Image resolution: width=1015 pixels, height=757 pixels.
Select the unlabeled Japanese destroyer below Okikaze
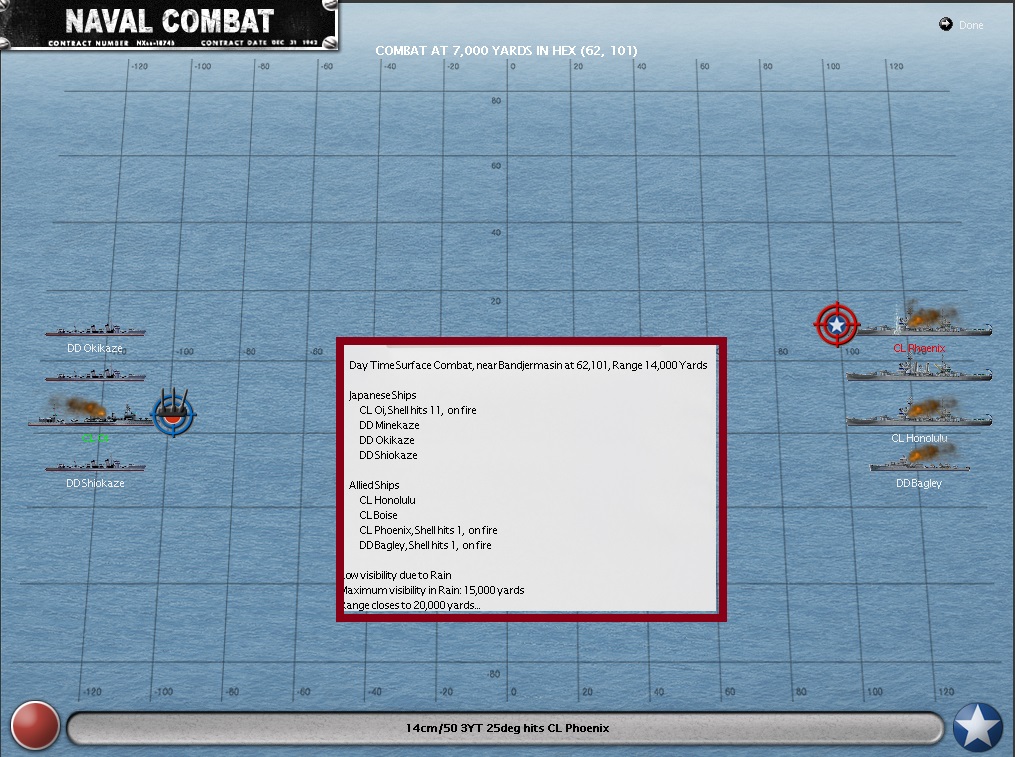point(95,374)
